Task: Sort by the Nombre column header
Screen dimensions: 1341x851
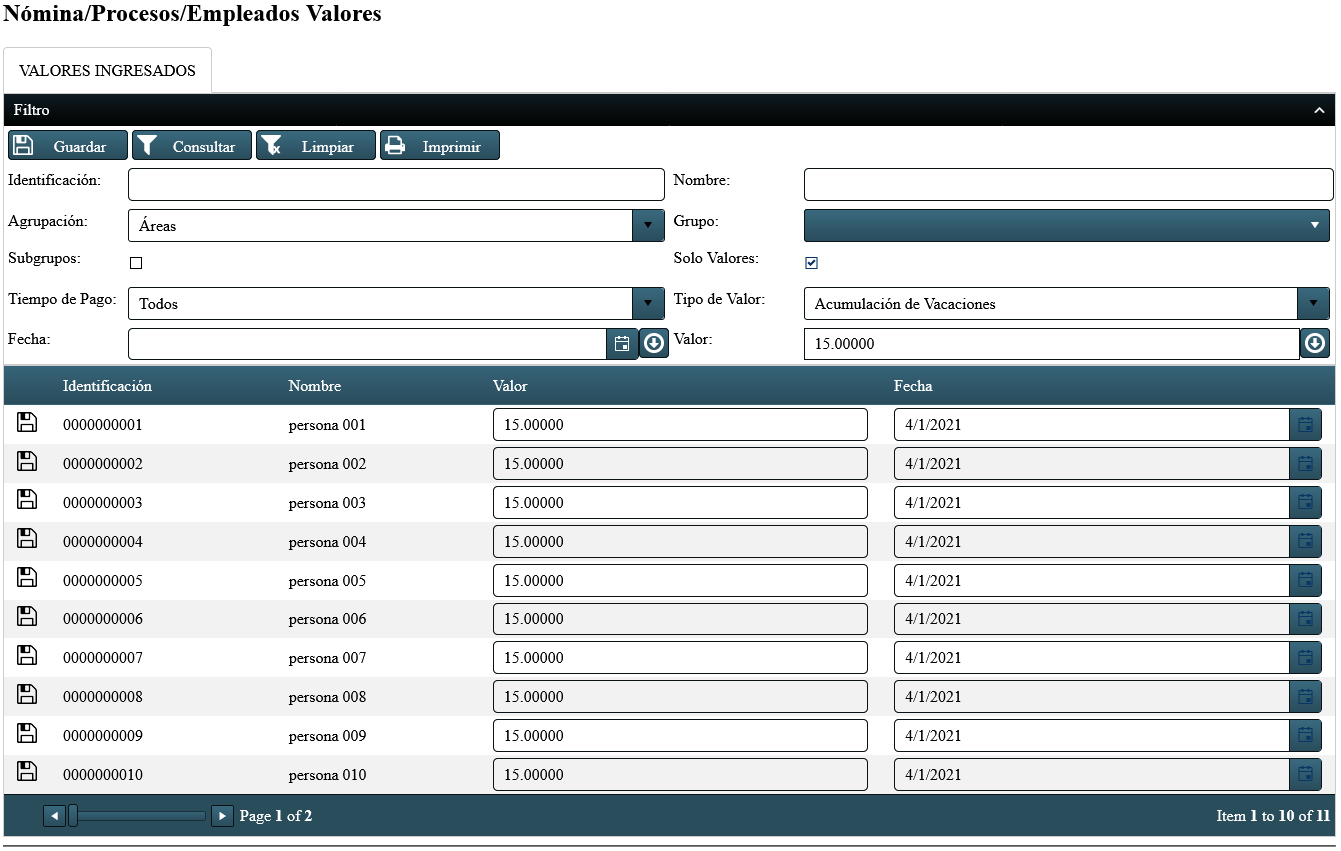Action: 315,386
